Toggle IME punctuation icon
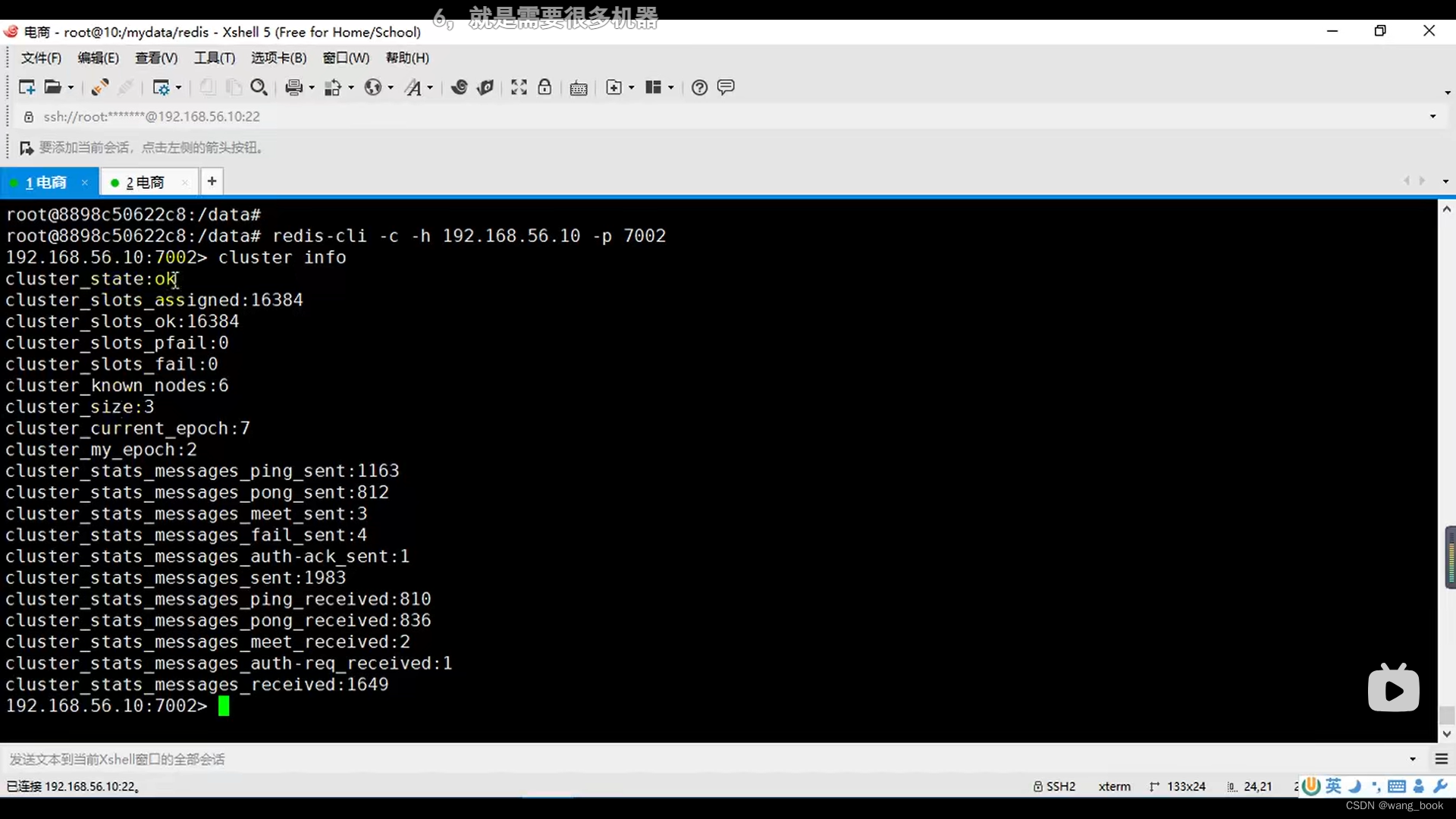The image size is (1456, 819). pos(1376,786)
